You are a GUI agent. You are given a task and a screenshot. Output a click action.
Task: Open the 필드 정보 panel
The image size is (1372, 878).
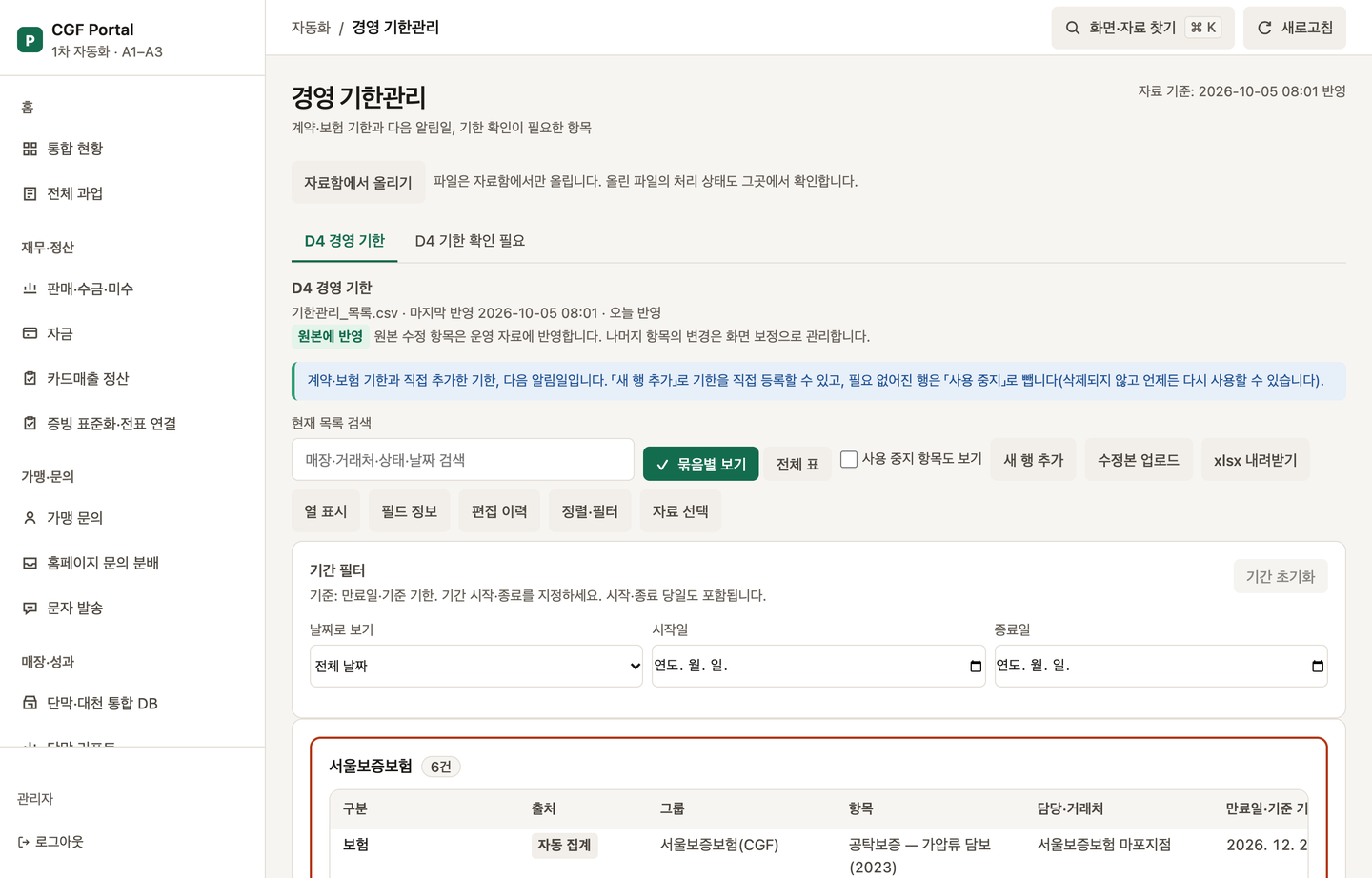tap(410, 511)
